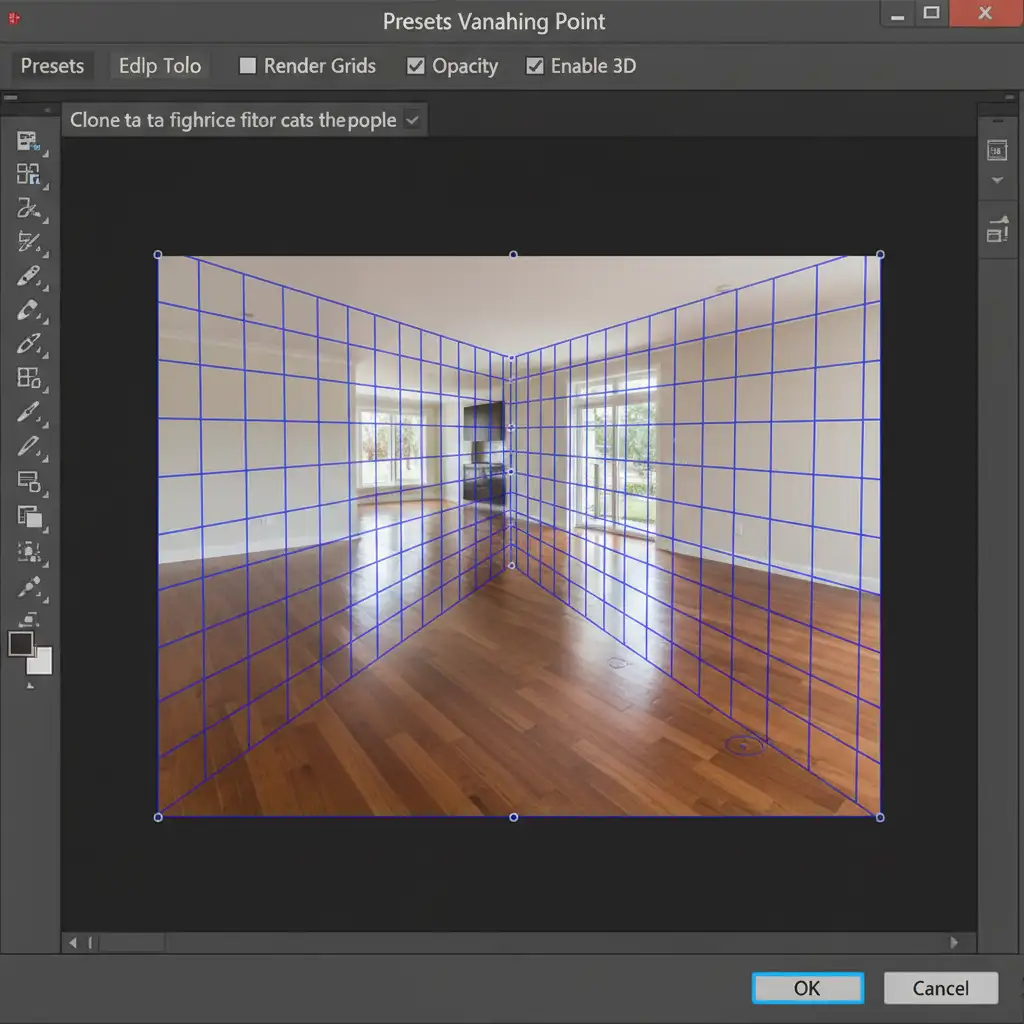Switch to the Edlp Tolo tab
This screenshot has height=1024, width=1024.
click(160, 66)
